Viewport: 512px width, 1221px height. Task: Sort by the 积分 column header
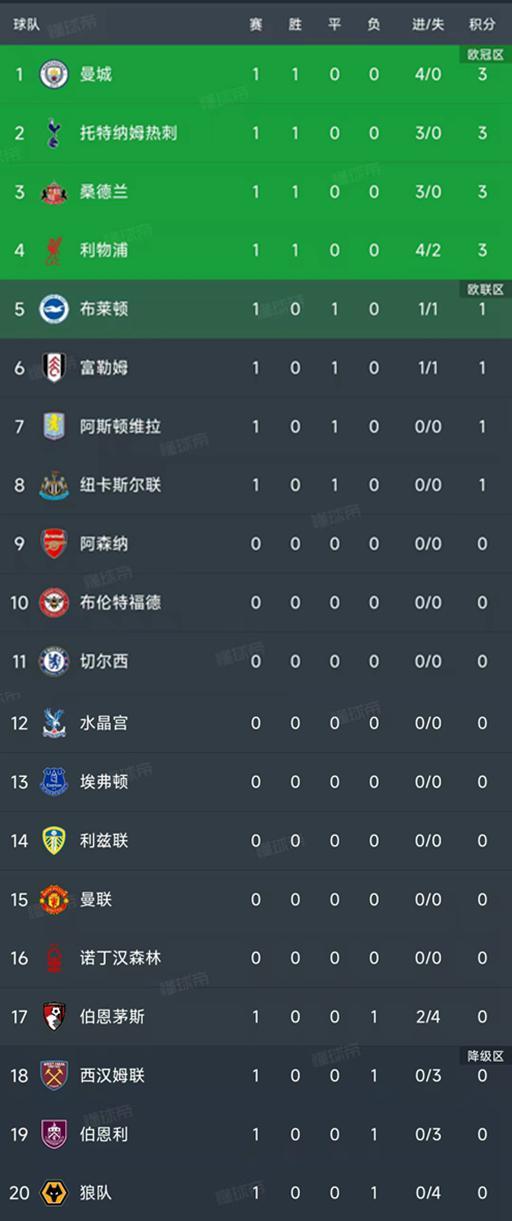482,24
